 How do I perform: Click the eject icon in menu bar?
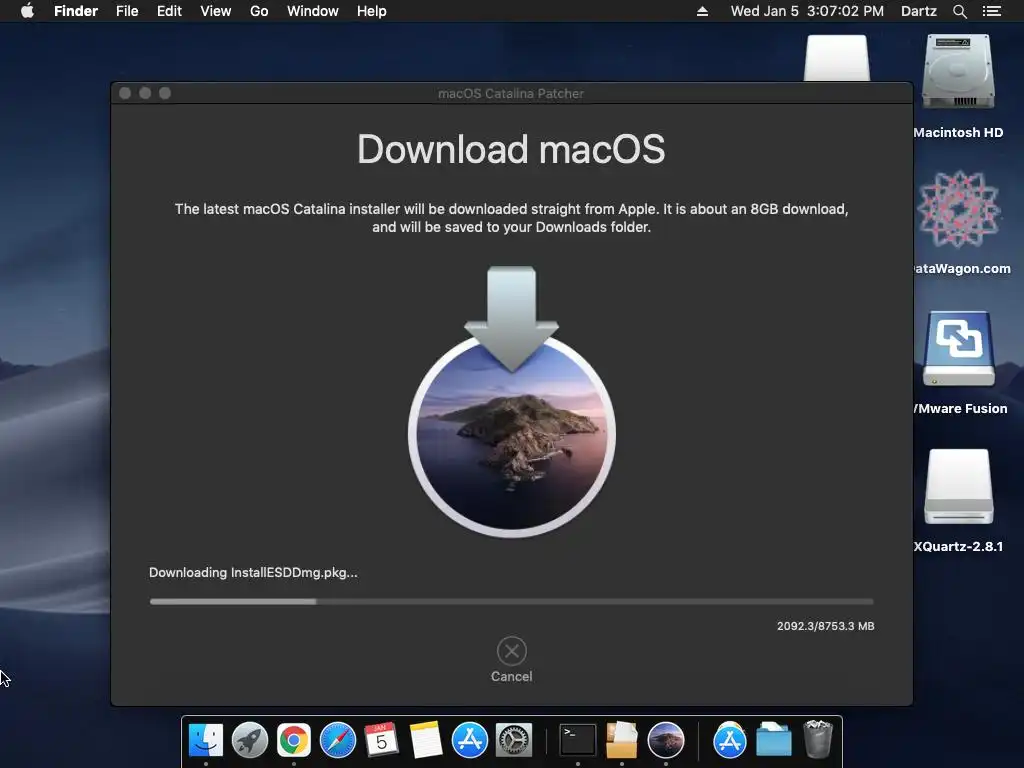pyautogui.click(x=703, y=11)
